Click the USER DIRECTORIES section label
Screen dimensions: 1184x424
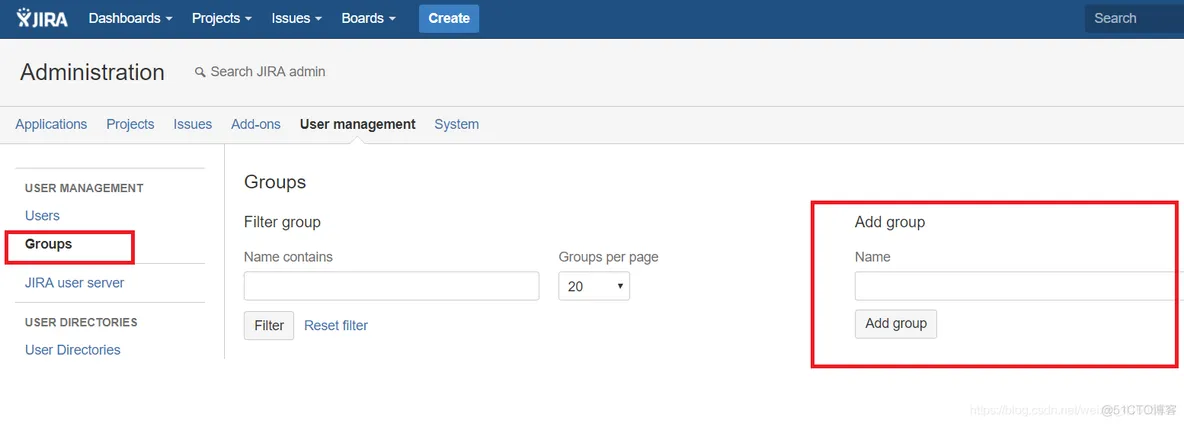[82, 322]
